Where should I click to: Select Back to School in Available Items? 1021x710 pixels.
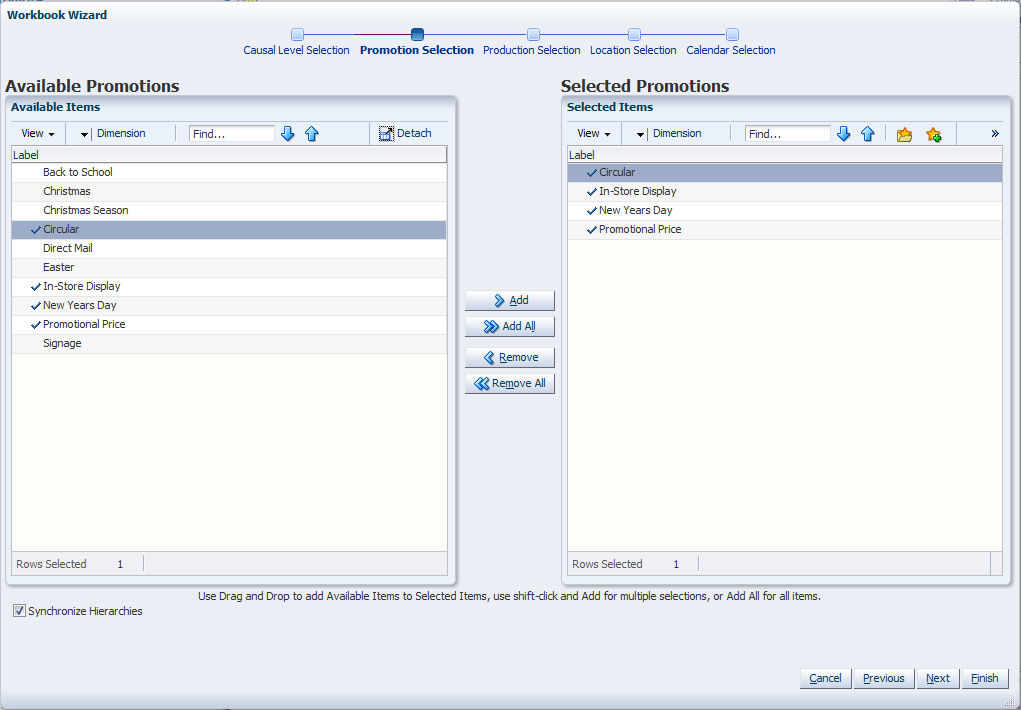coord(229,172)
